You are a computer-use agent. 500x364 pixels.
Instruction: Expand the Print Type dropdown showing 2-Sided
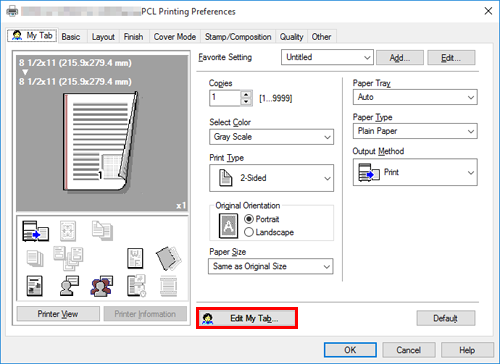[271, 178]
